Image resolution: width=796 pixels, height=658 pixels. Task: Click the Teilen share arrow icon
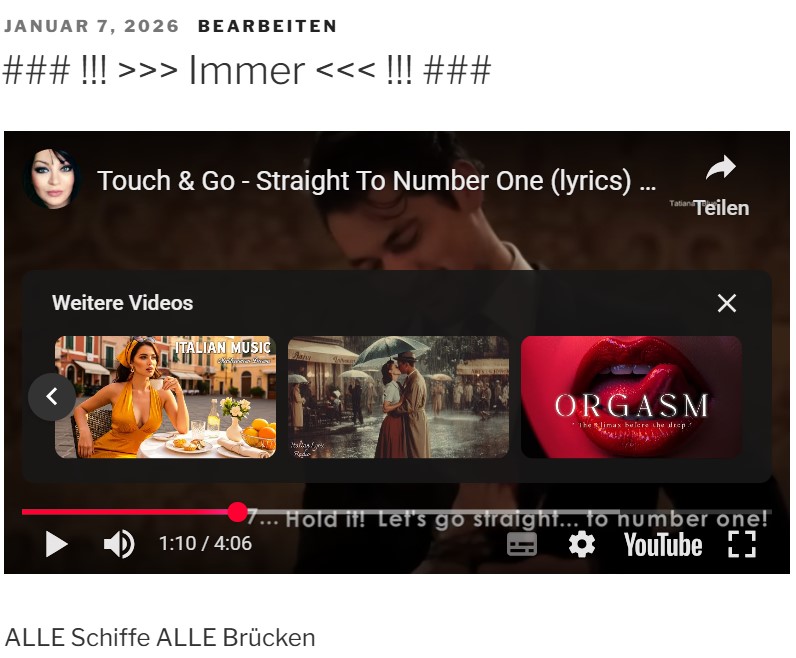point(721,168)
